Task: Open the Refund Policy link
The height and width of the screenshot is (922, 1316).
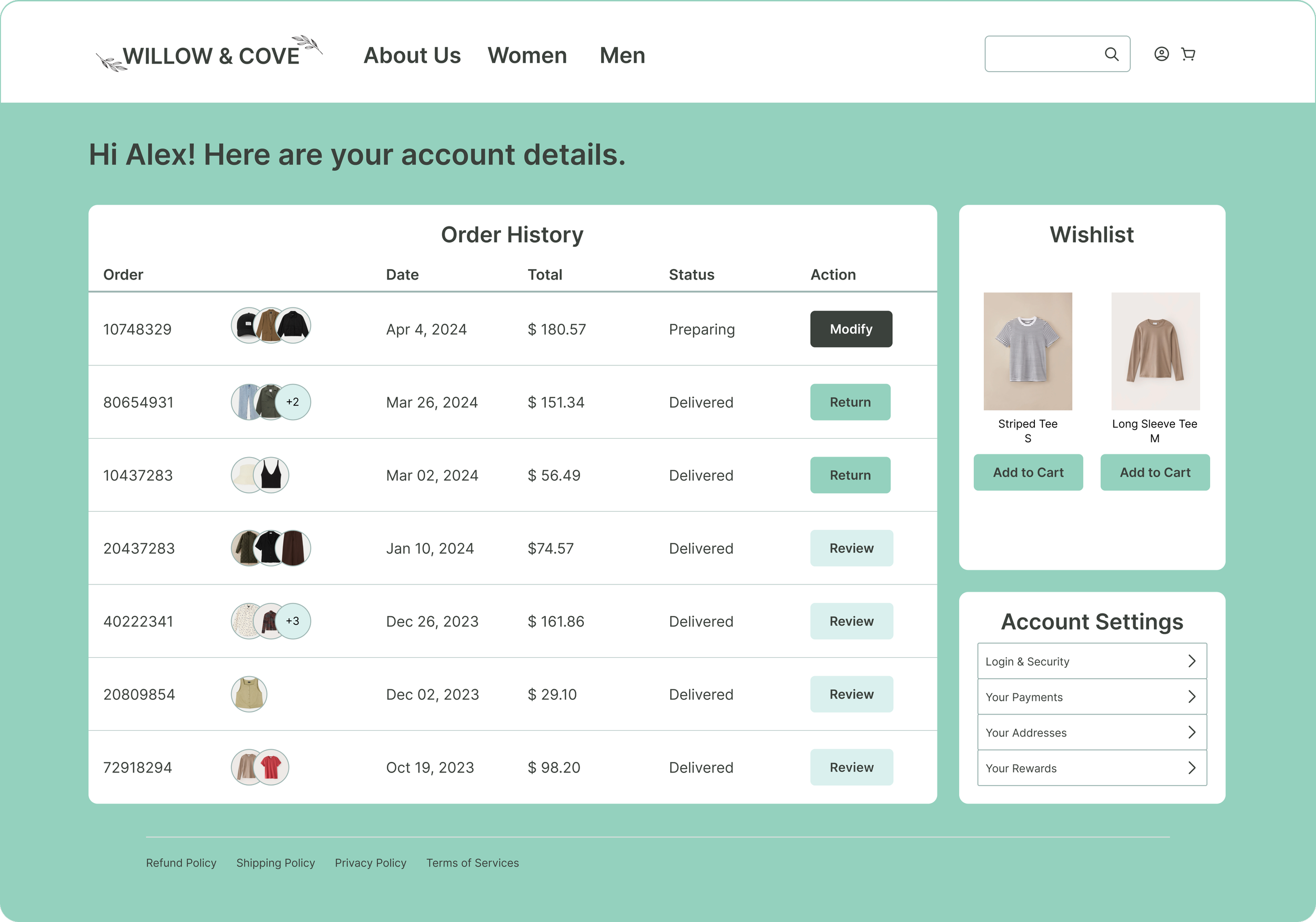Action: click(x=181, y=863)
